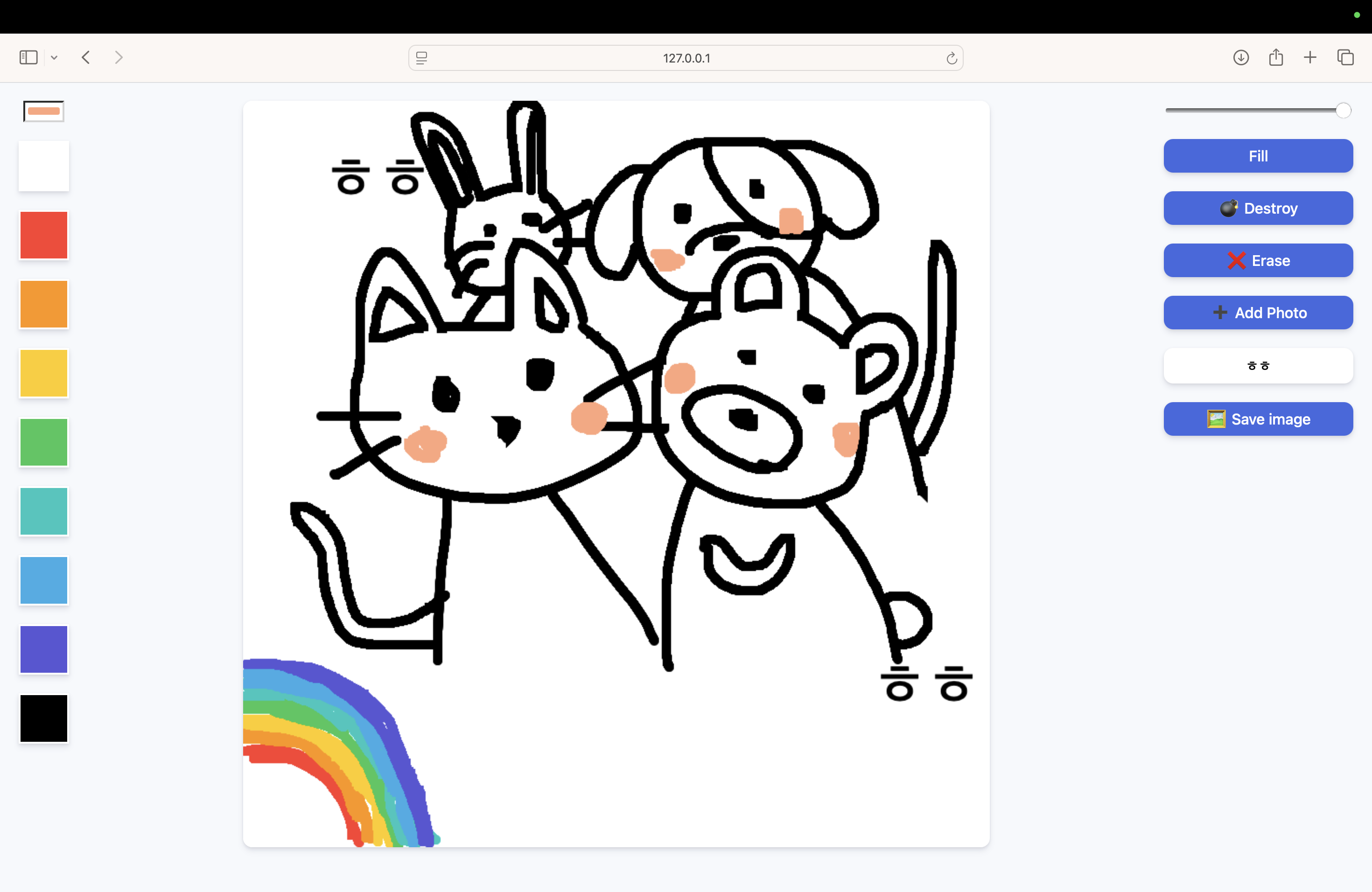Click the back navigation arrow
The image size is (1372, 892).
pyautogui.click(x=85, y=57)
